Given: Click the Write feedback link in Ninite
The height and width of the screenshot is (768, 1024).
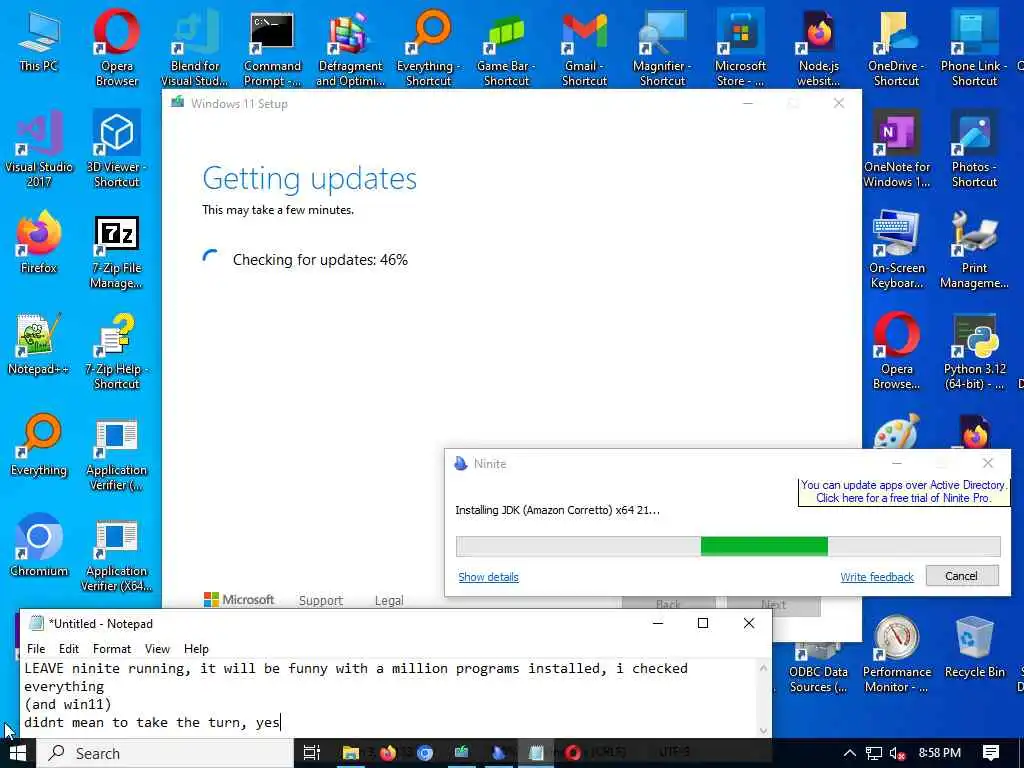Looking at the screenshot, I should pos(876,577).
